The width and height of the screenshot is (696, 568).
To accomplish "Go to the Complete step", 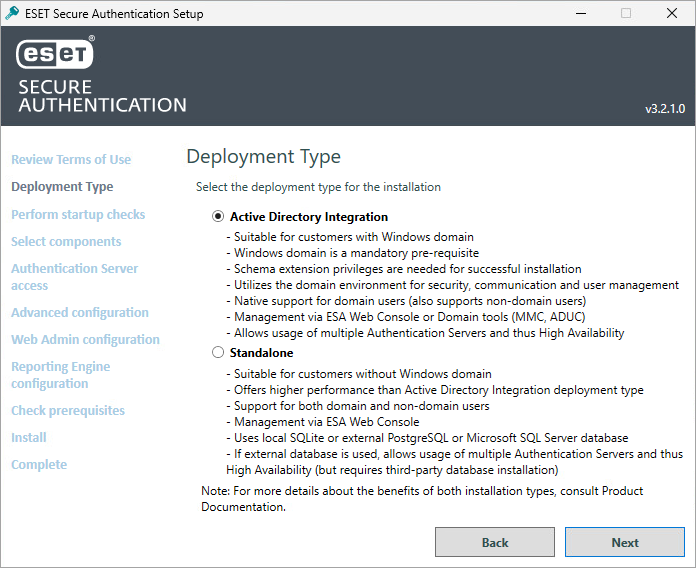I will click(39, 465).
